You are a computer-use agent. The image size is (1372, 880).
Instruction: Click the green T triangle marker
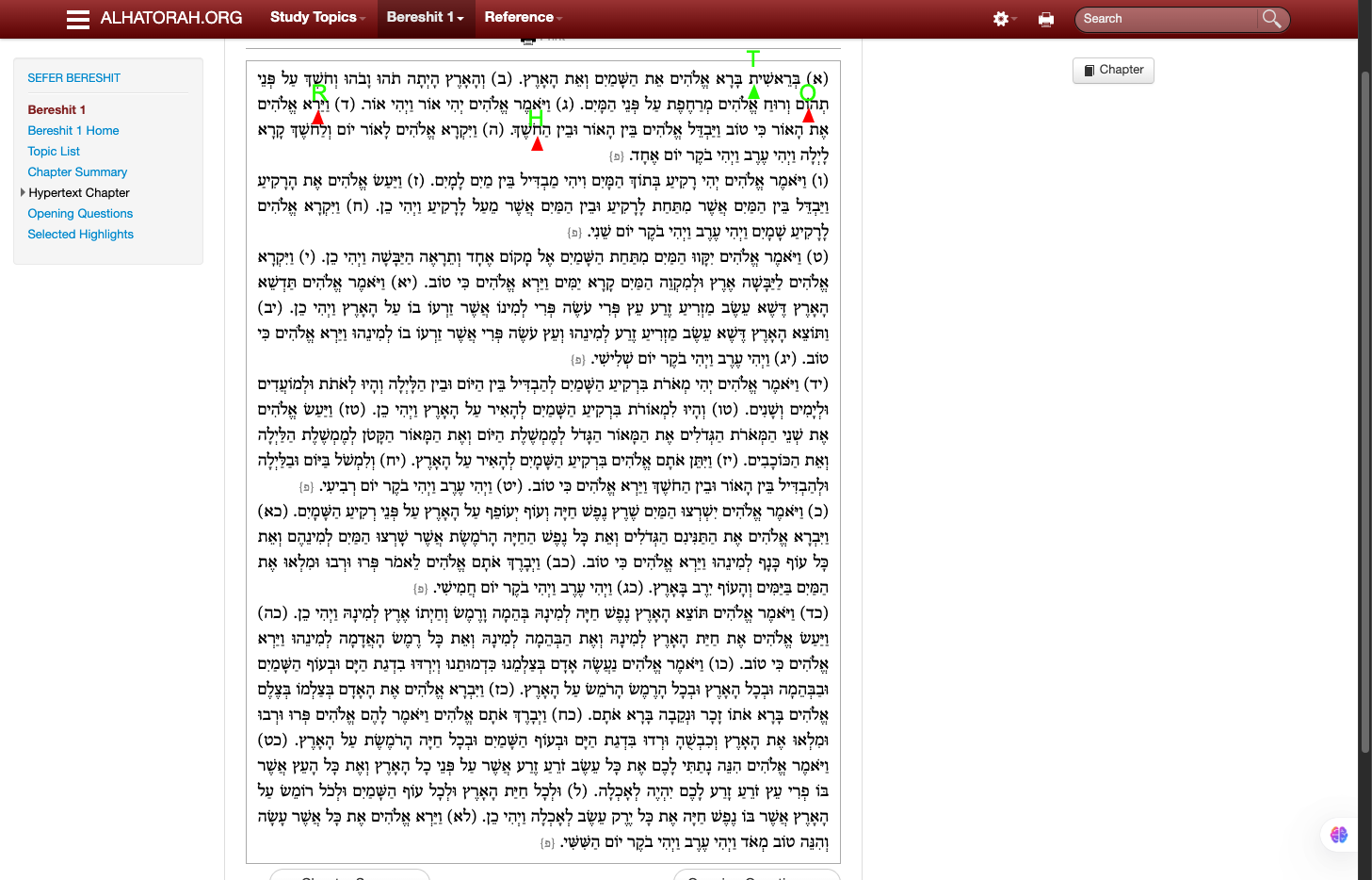point(753,92)
